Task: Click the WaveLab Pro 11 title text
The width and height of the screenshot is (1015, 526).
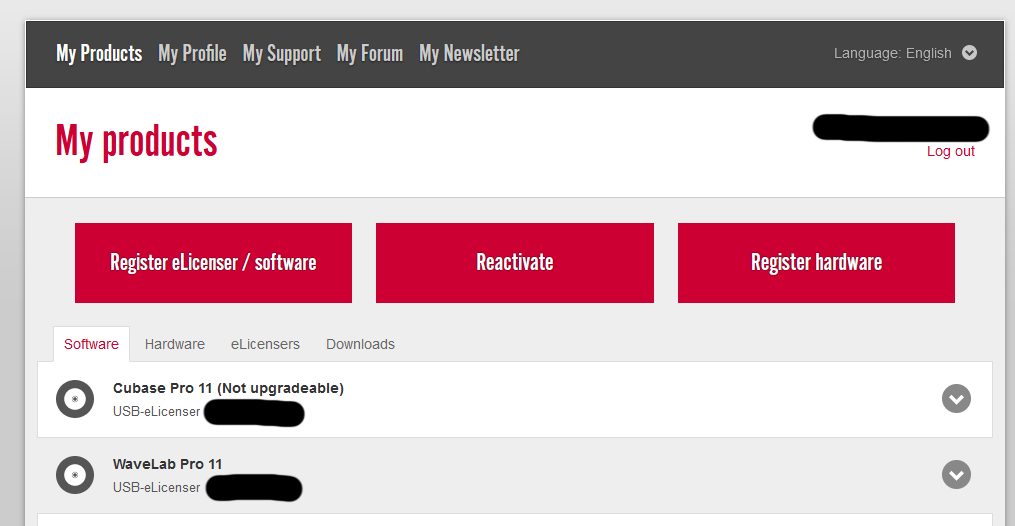Action: pyautogui.click(x=168, y=464)
